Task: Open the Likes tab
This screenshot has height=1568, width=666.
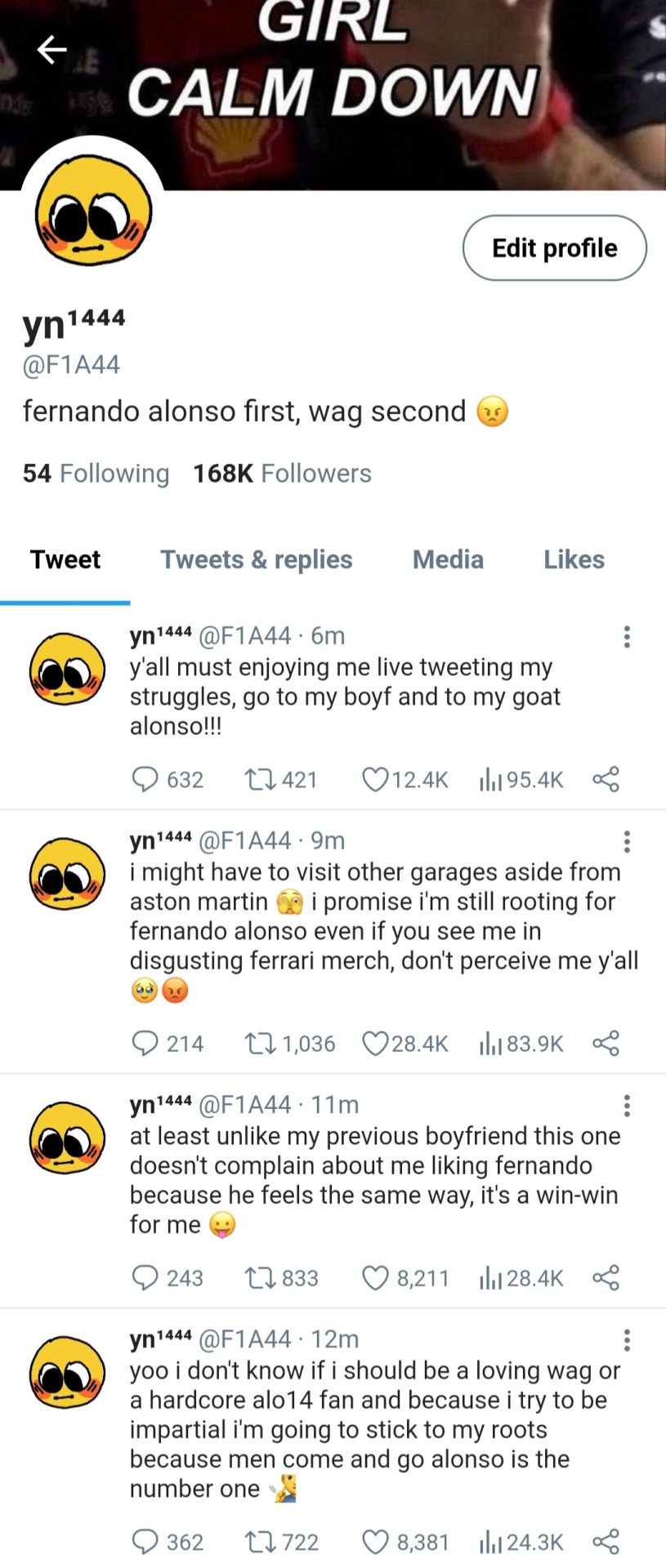Action: click(x=574, y=559)
